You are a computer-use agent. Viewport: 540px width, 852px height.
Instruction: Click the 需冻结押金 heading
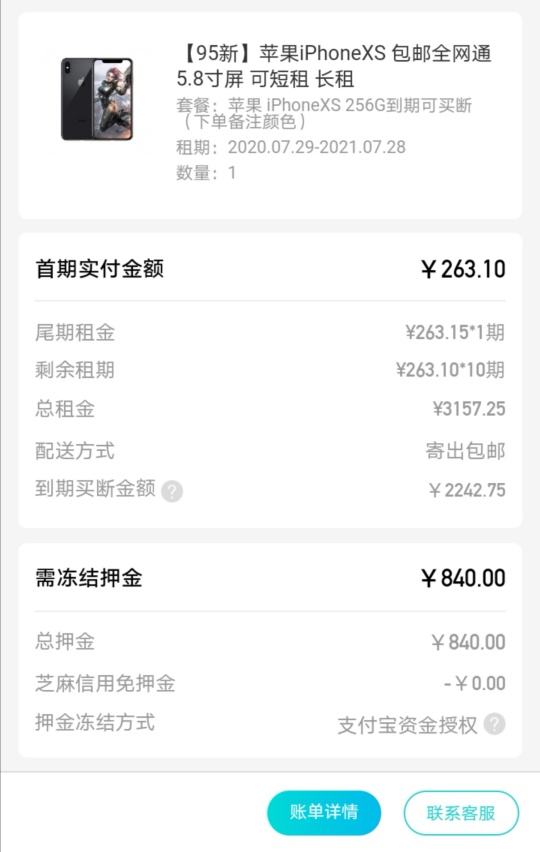[89, 578]
